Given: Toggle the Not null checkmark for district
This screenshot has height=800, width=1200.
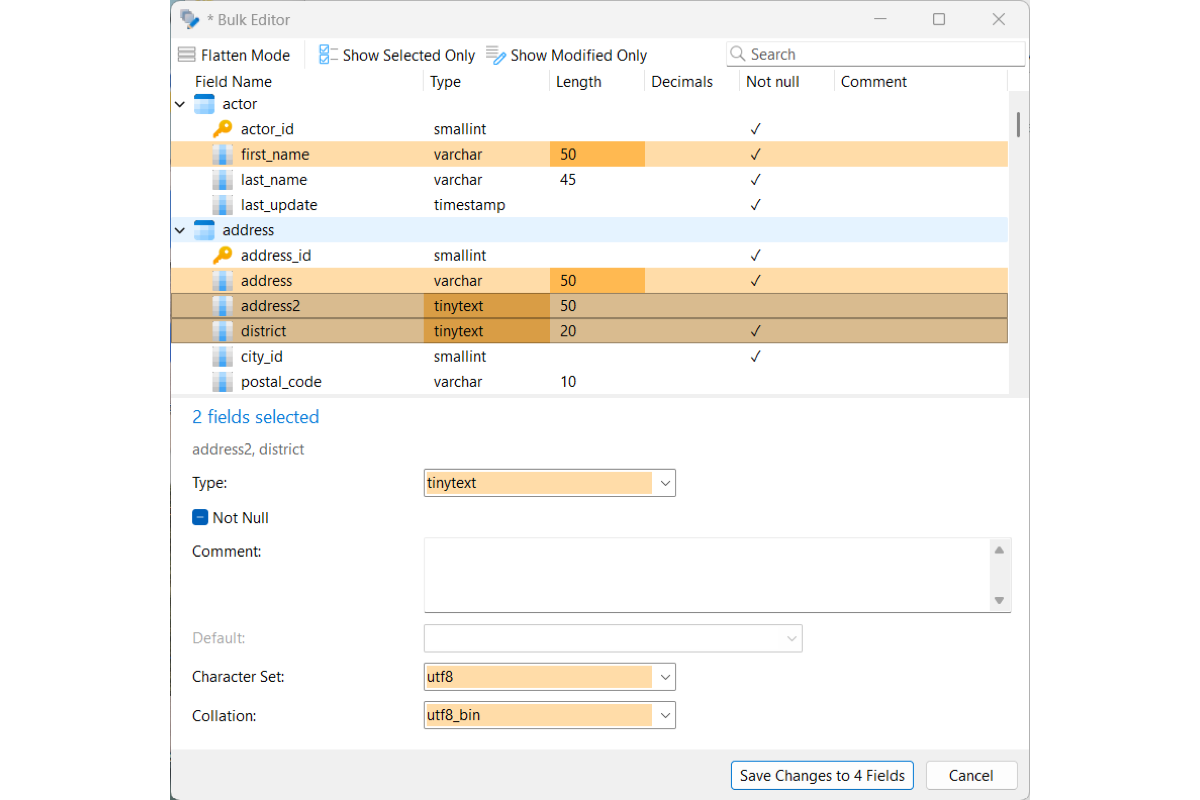Looking at the screenshot, I should [x=756, y=331].
